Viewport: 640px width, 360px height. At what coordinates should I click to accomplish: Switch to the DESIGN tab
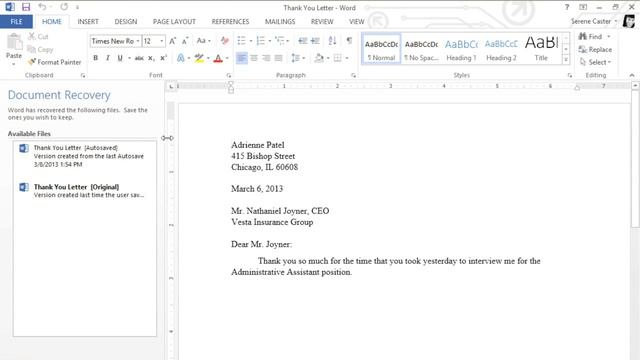126,22
